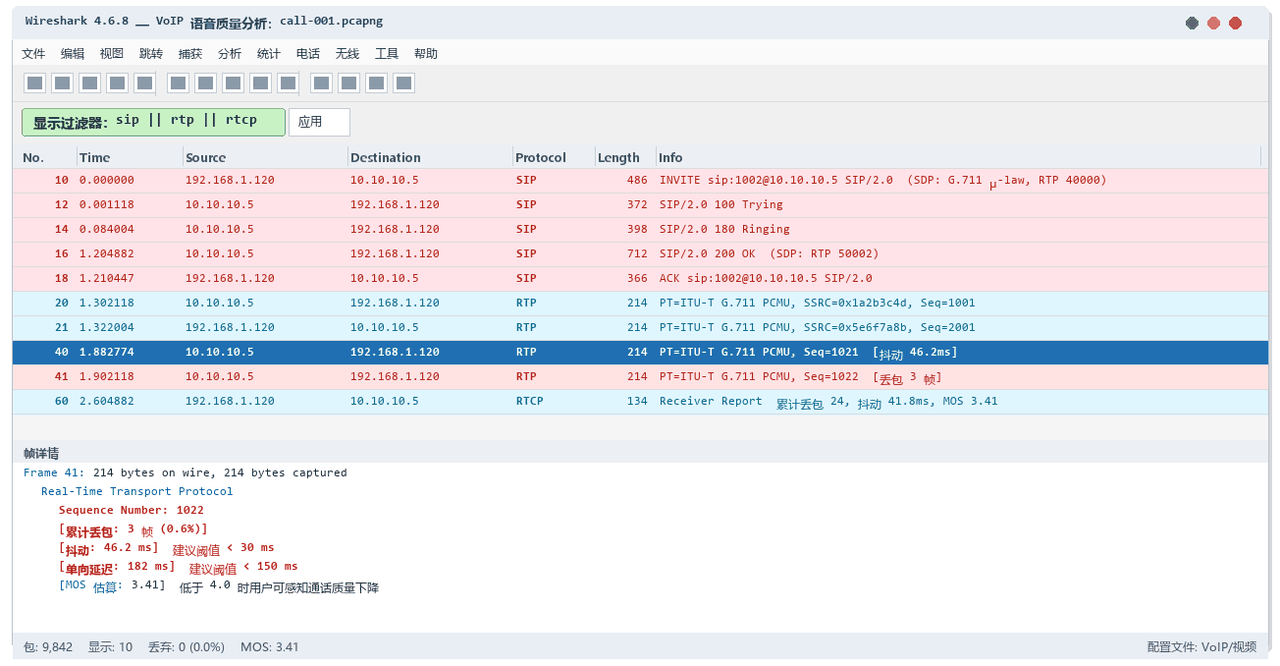The height and width of the screenshot is (666, 1280).
Task: Select RTP packet 21 with Seq=2001
Action: 640,327
